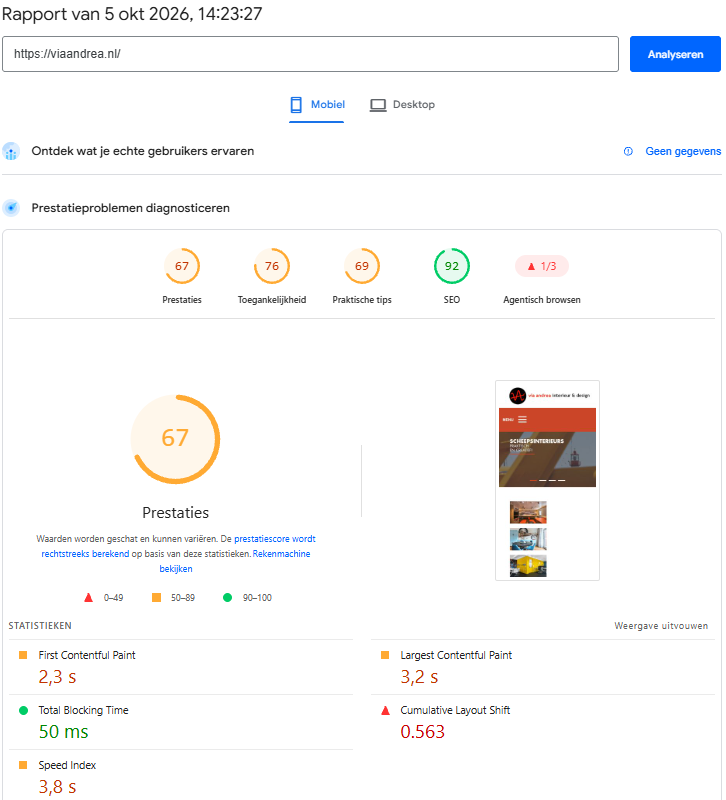Click the icon beside Prestatieproblemen diagnosticeren
This screenshot has width=726, height=800.
click(11, 208)
